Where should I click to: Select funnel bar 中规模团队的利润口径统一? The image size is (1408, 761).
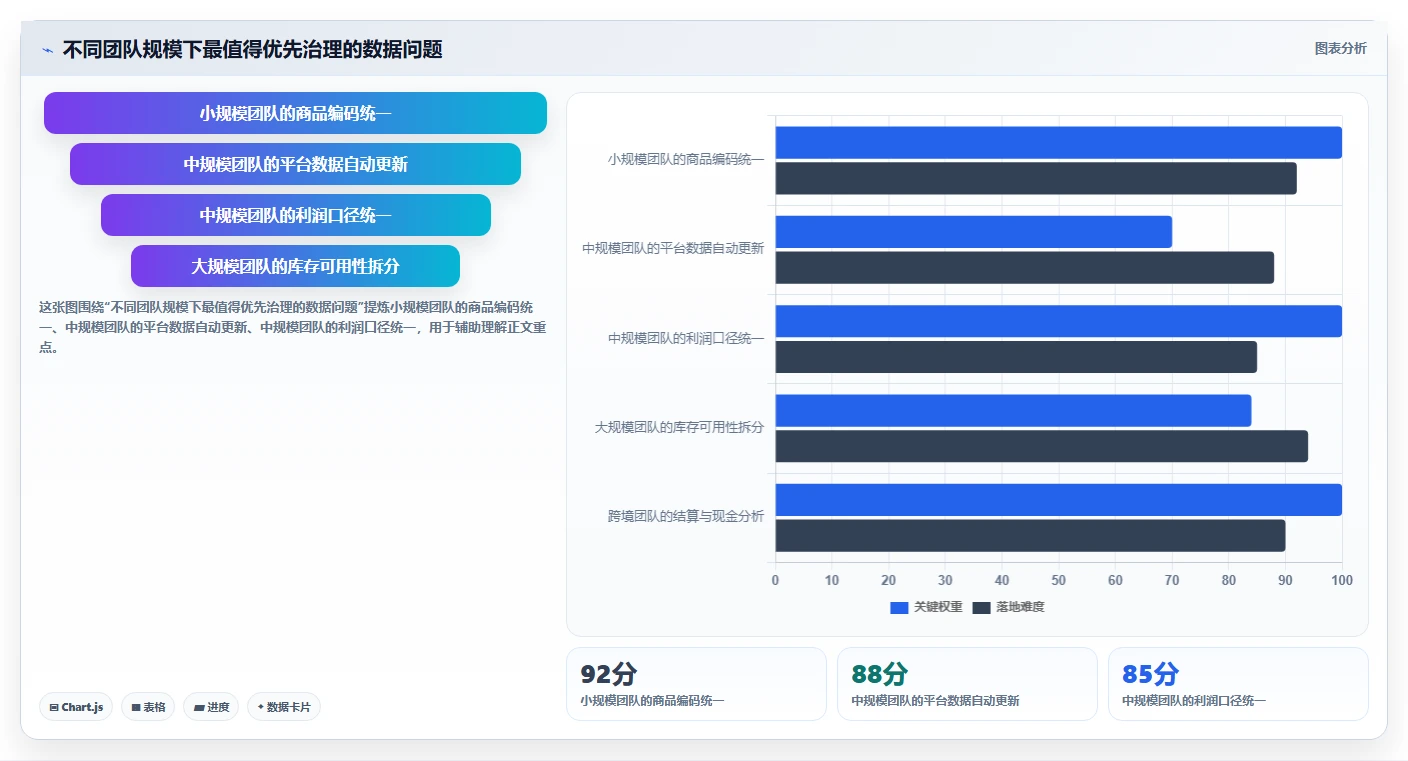pos(295,215)
